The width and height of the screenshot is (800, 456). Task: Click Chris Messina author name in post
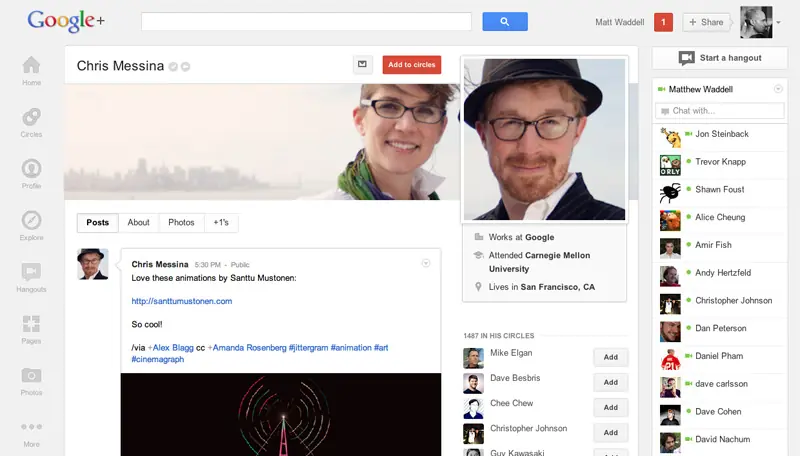click(160, 264)
